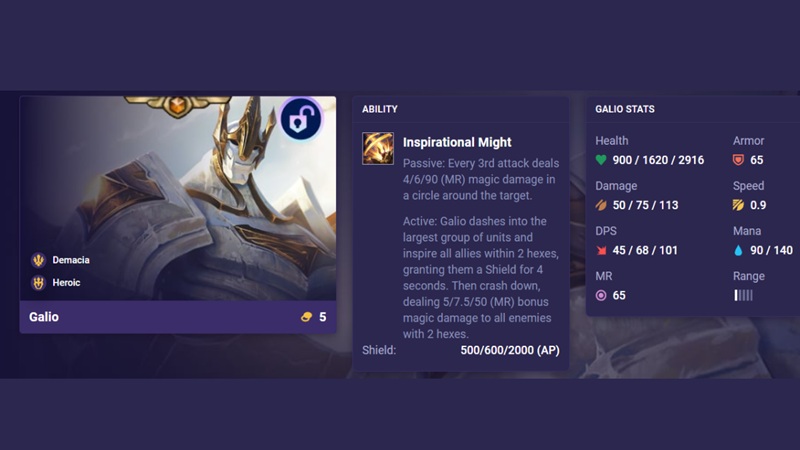Select the Demacia trait label
The image size is (800, 450).
tap(71, 260)
